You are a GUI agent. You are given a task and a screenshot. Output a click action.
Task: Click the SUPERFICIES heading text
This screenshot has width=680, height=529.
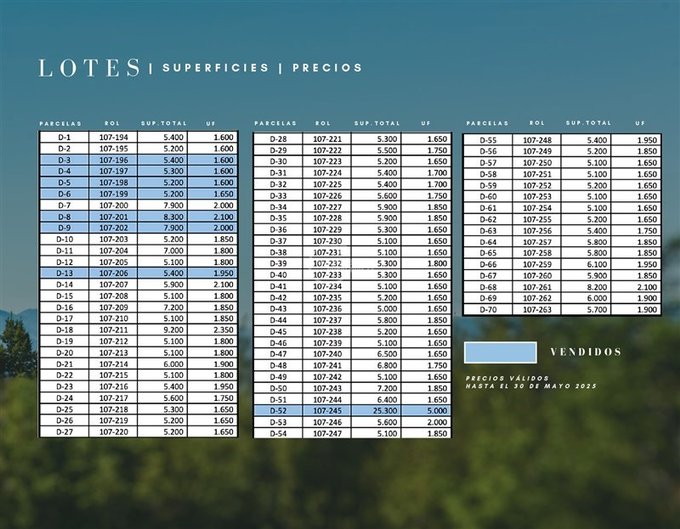(215, 68)
